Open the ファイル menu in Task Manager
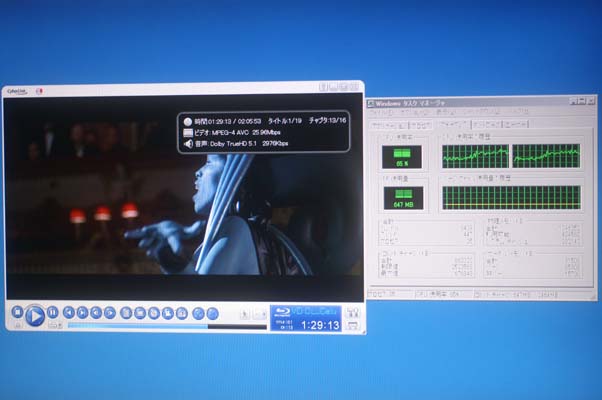 tap(381, 113)
